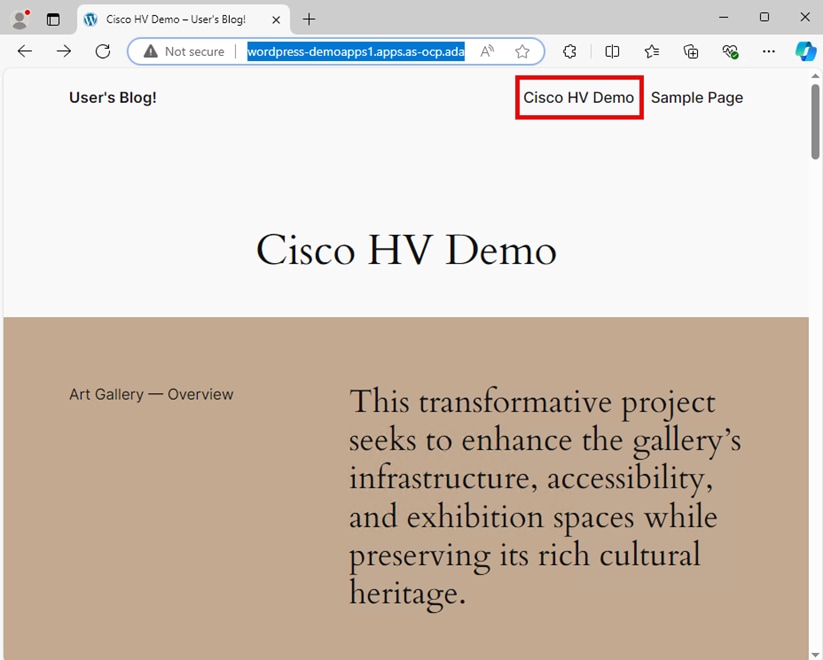The width and height of the screenshot is (823, 660).
Task: Open the Tab actions menu
Action: pyautogui.click(x=53, y=19)
